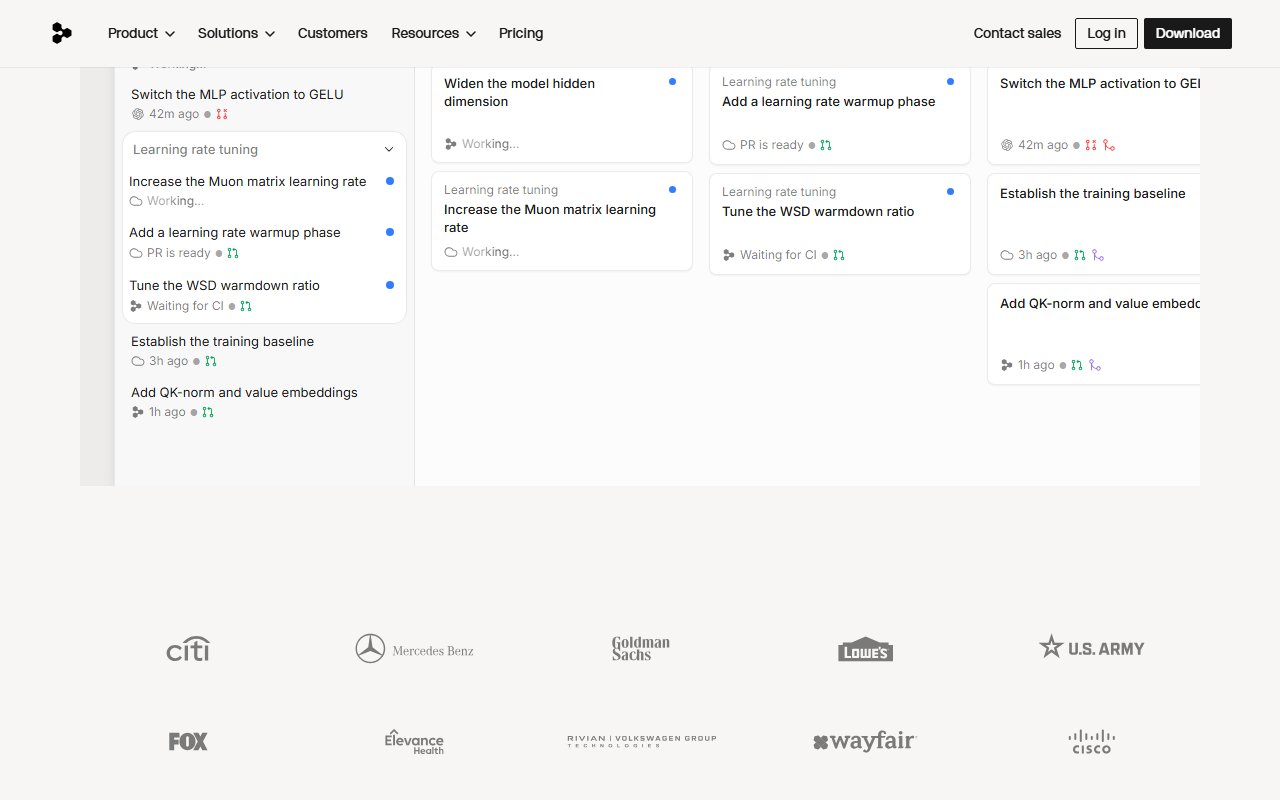Open the Product dropdown menu
The image size is (1280, 800).
click(141, 33)
